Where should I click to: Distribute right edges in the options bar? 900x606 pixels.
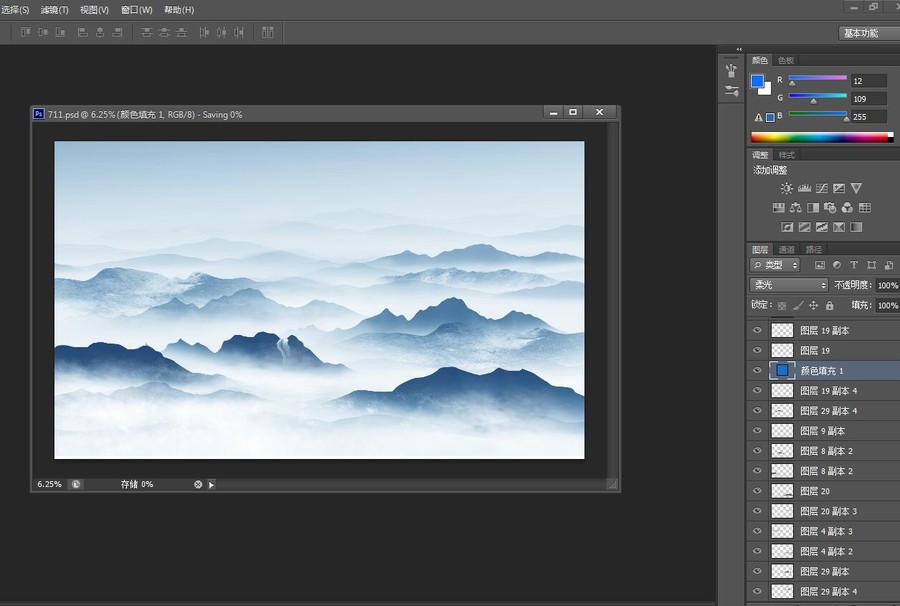239,33
